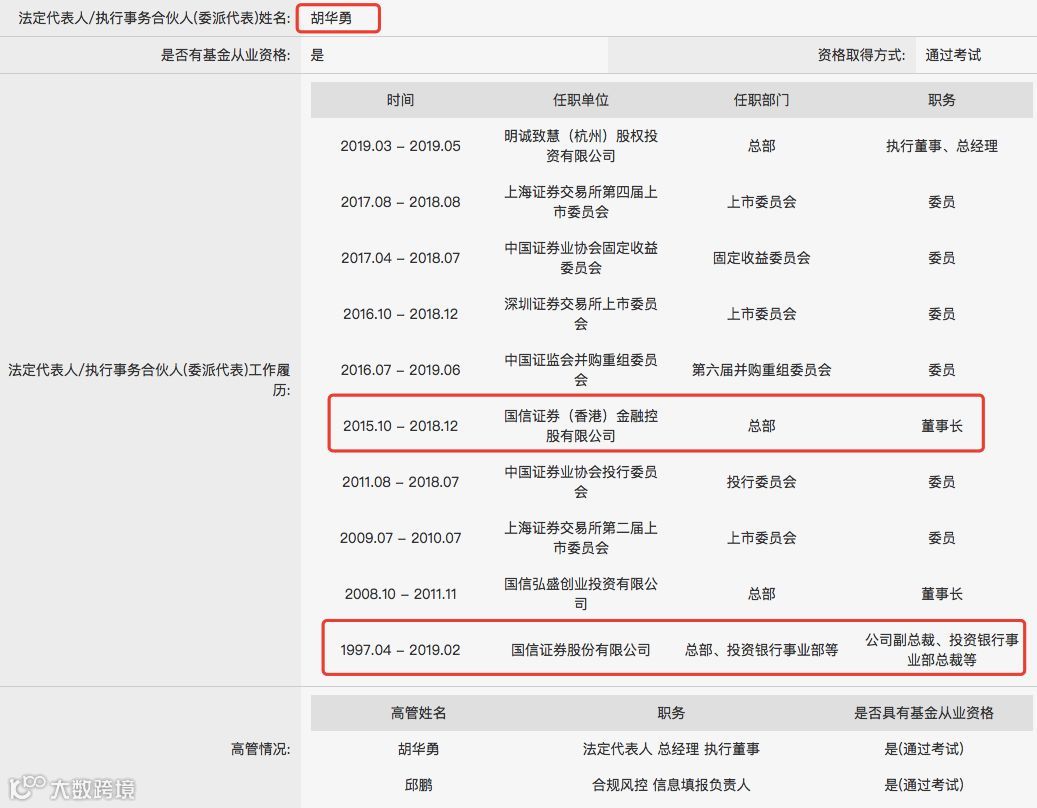Select the date range 2016.07 – 2019.06

tap(400, 370)
